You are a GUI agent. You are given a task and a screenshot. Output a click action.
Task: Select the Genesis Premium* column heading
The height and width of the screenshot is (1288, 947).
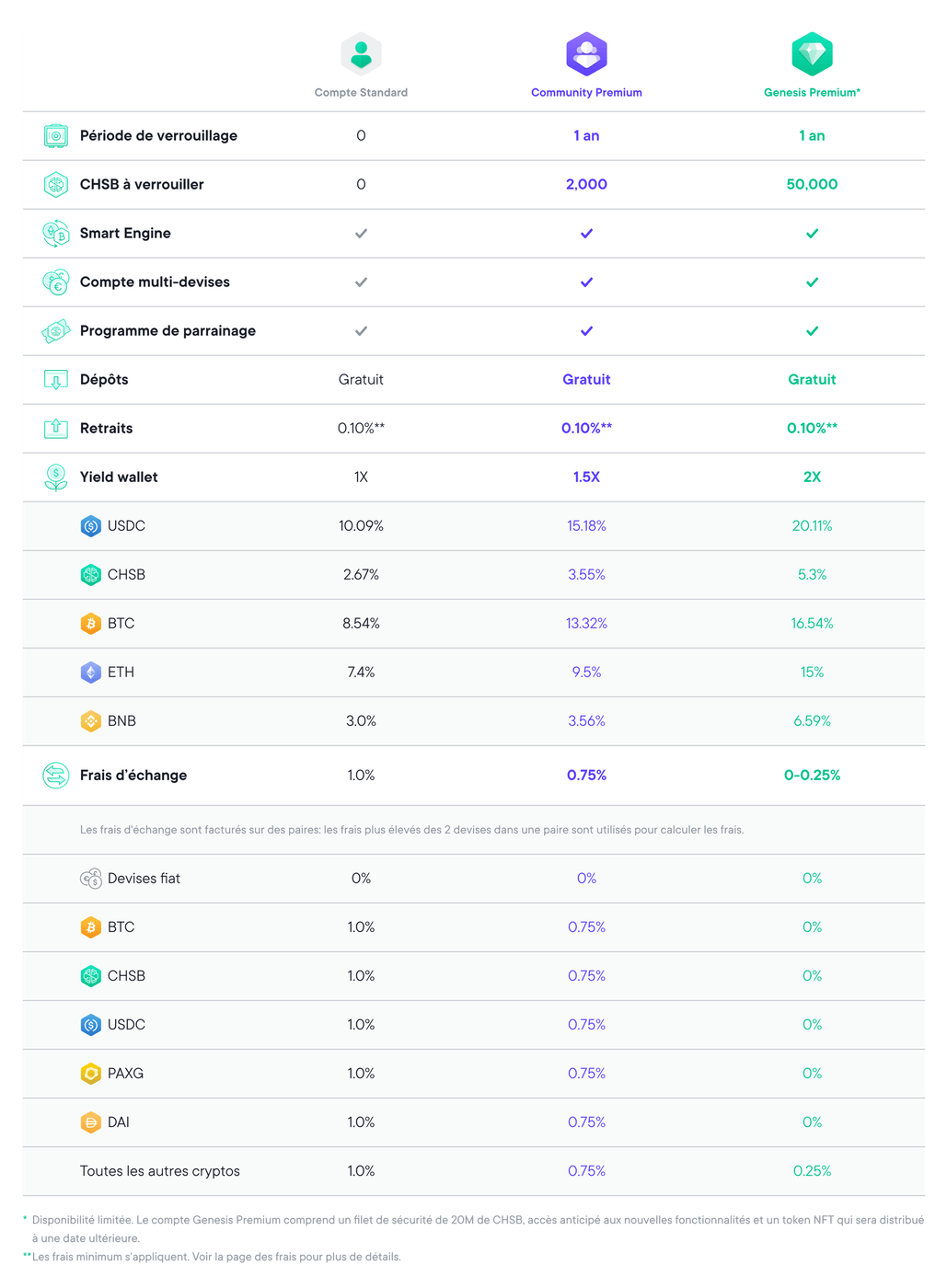point(812,93)
